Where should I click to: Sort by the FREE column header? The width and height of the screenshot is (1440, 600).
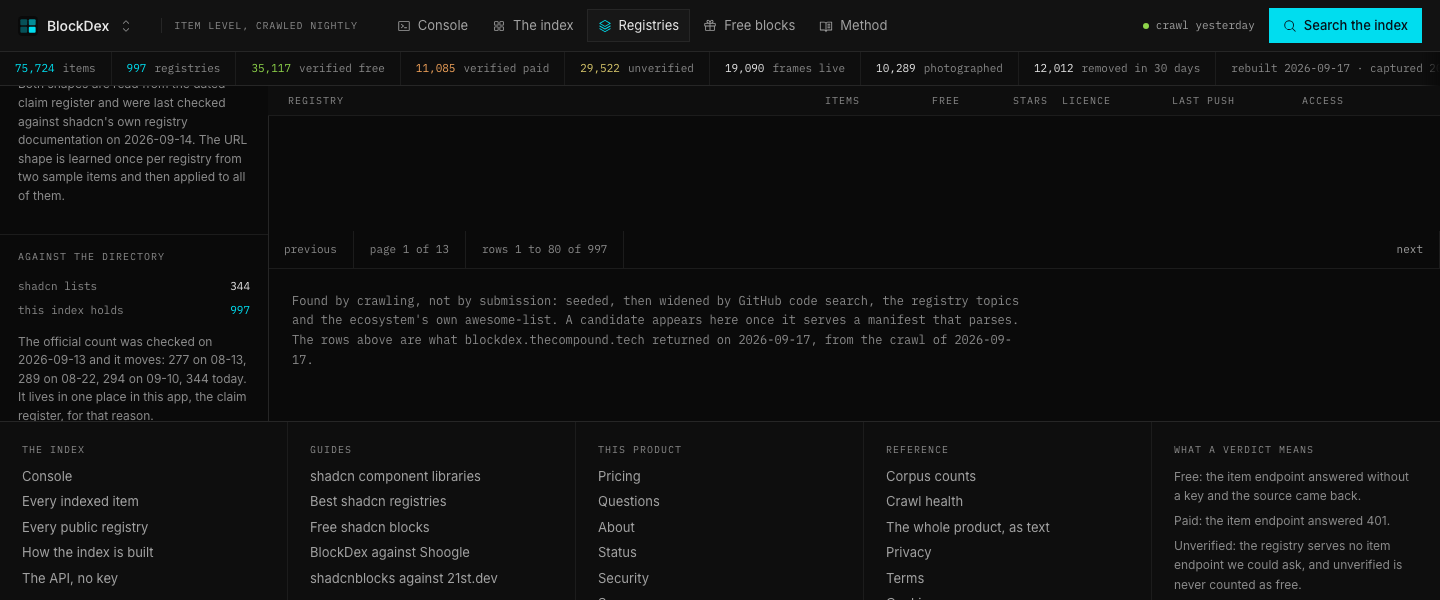[x=946, y=101]
